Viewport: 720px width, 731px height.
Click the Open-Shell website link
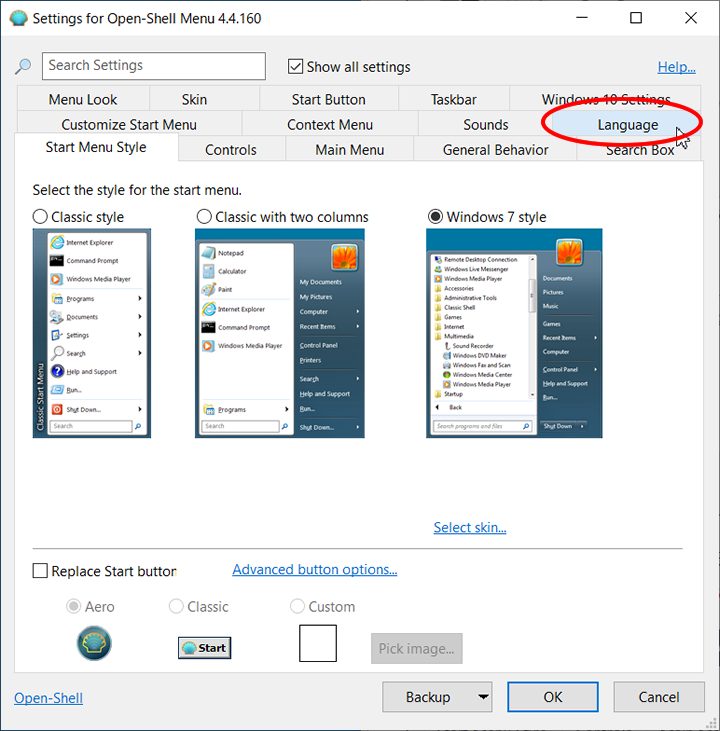[x=48, y=697]
